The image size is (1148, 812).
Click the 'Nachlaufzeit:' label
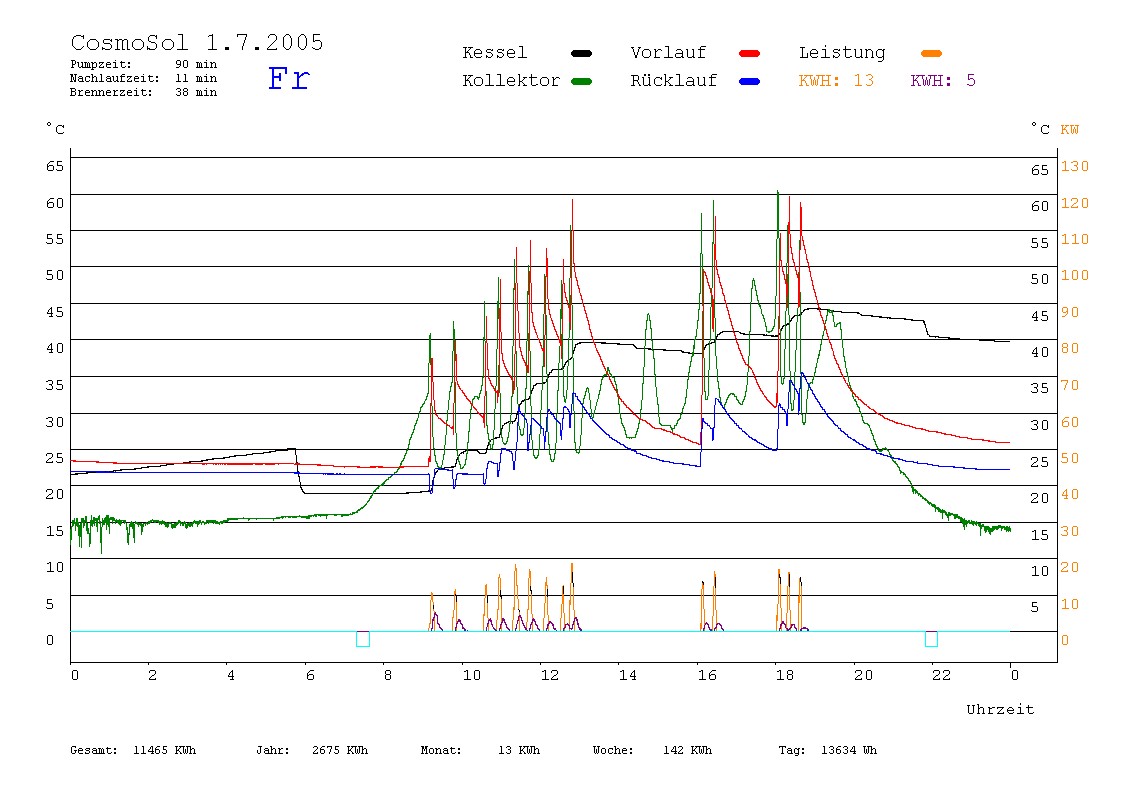pos(115,78)
